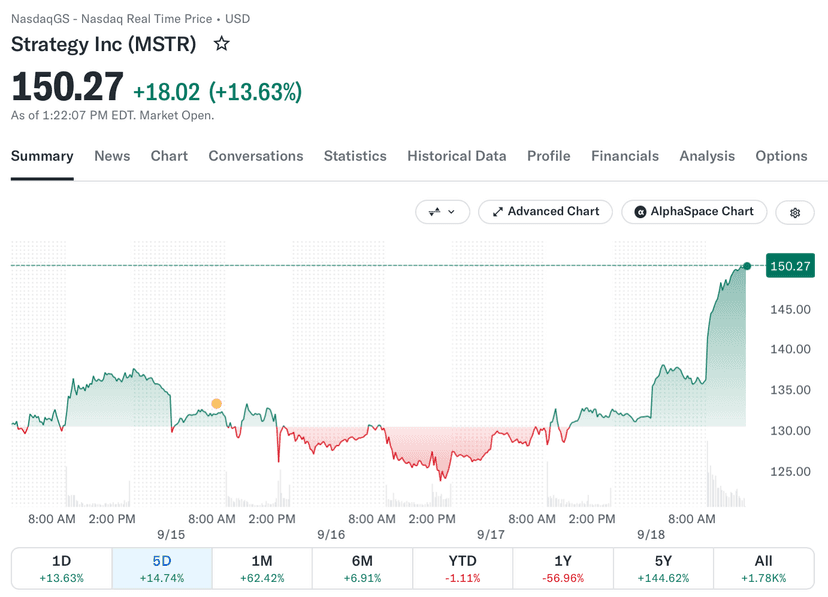Open chart settings gear icon

click(795, 212)
